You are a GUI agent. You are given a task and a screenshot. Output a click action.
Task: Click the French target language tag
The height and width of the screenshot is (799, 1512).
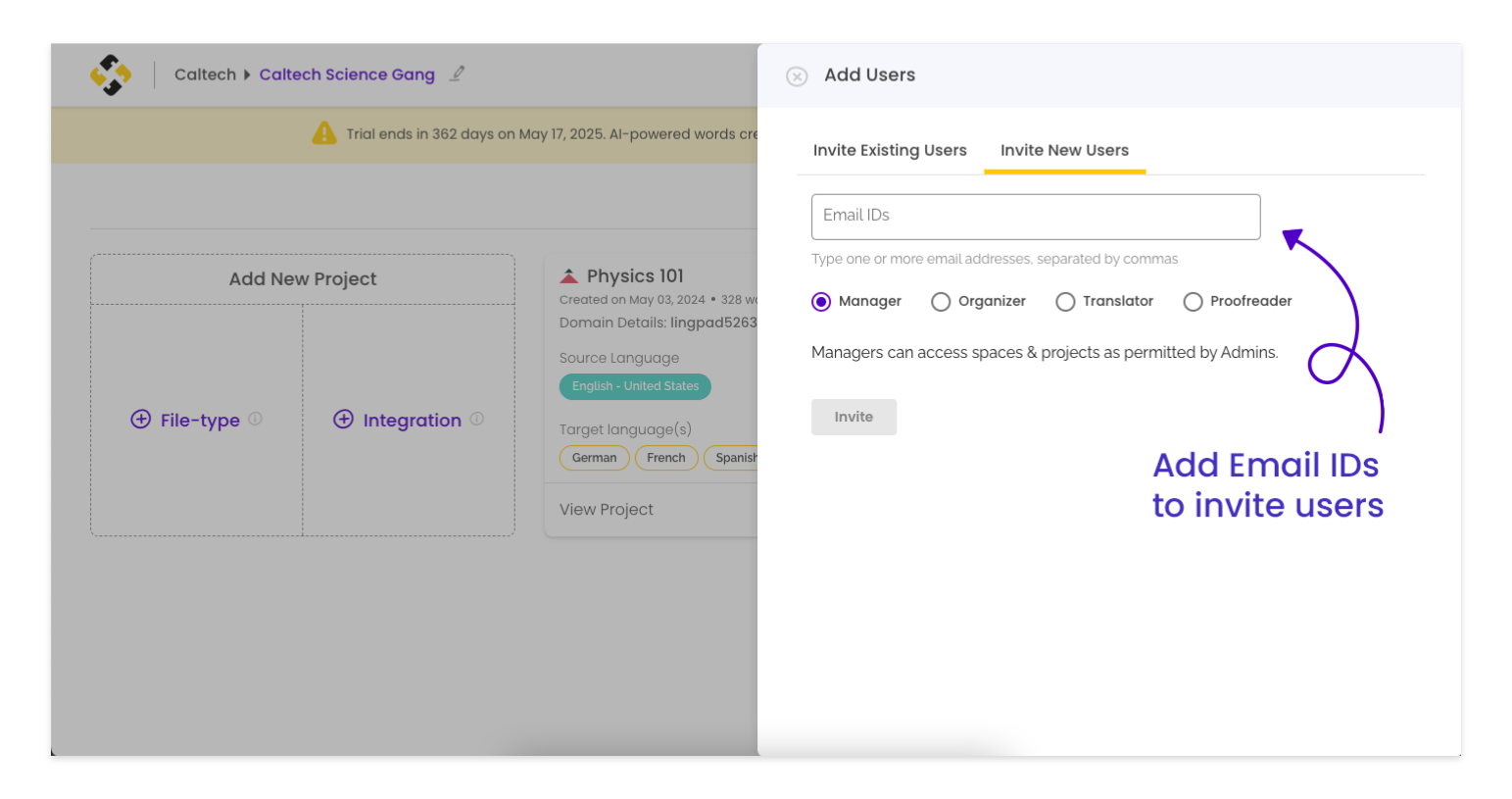(666, 458)
